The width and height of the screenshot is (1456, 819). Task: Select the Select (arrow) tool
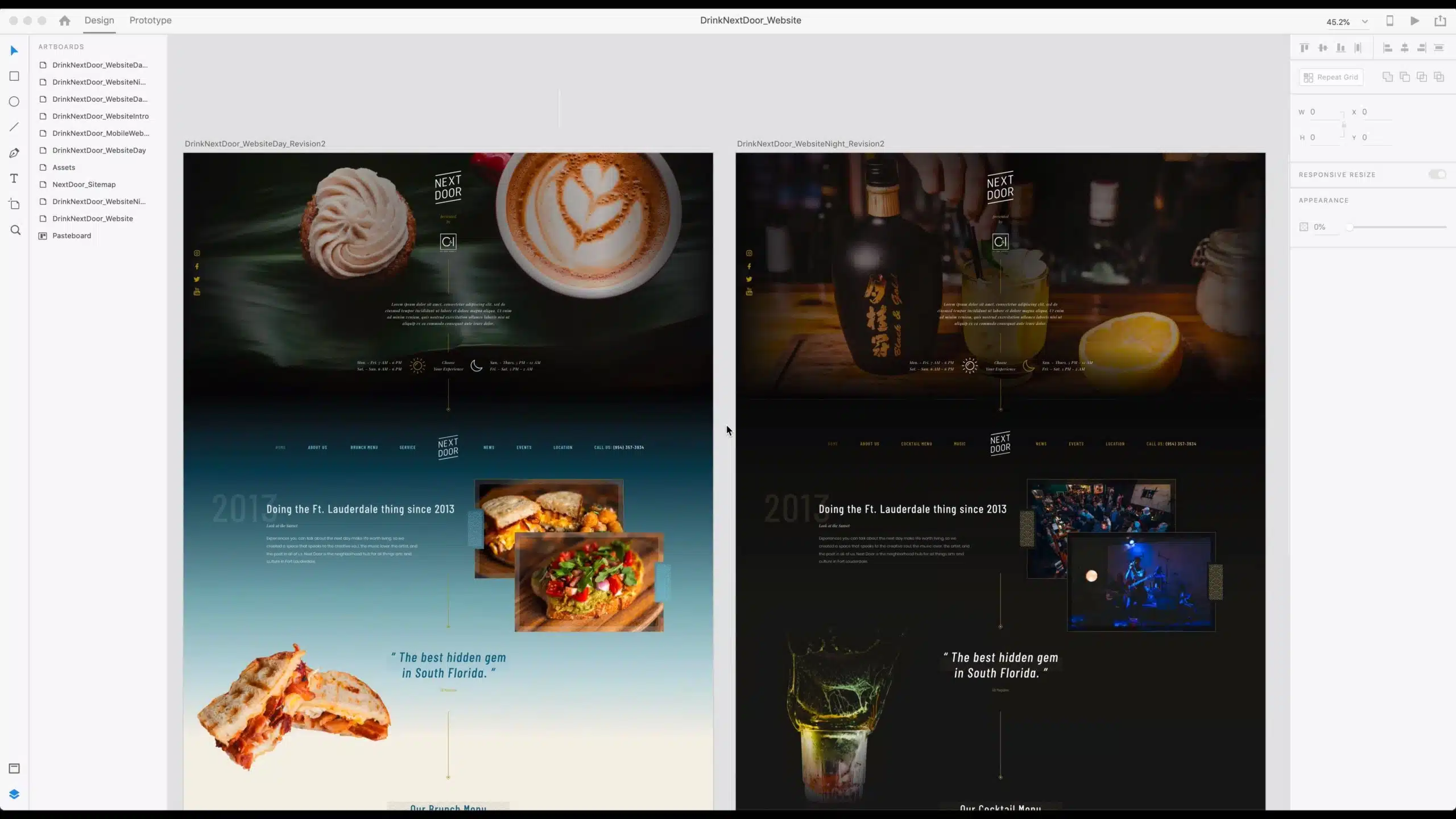(14, 51)
